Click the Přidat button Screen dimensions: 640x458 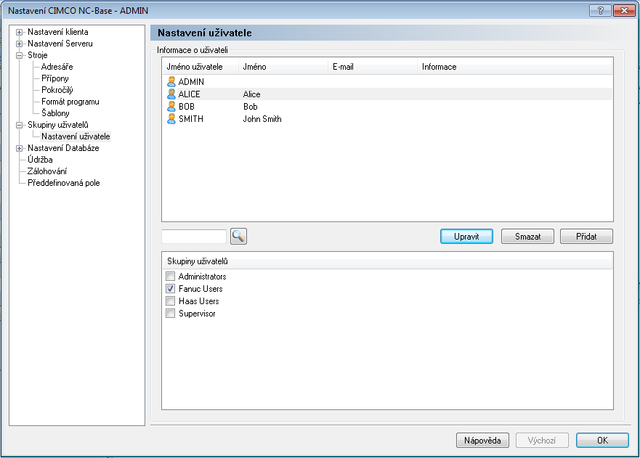point(586,236)
